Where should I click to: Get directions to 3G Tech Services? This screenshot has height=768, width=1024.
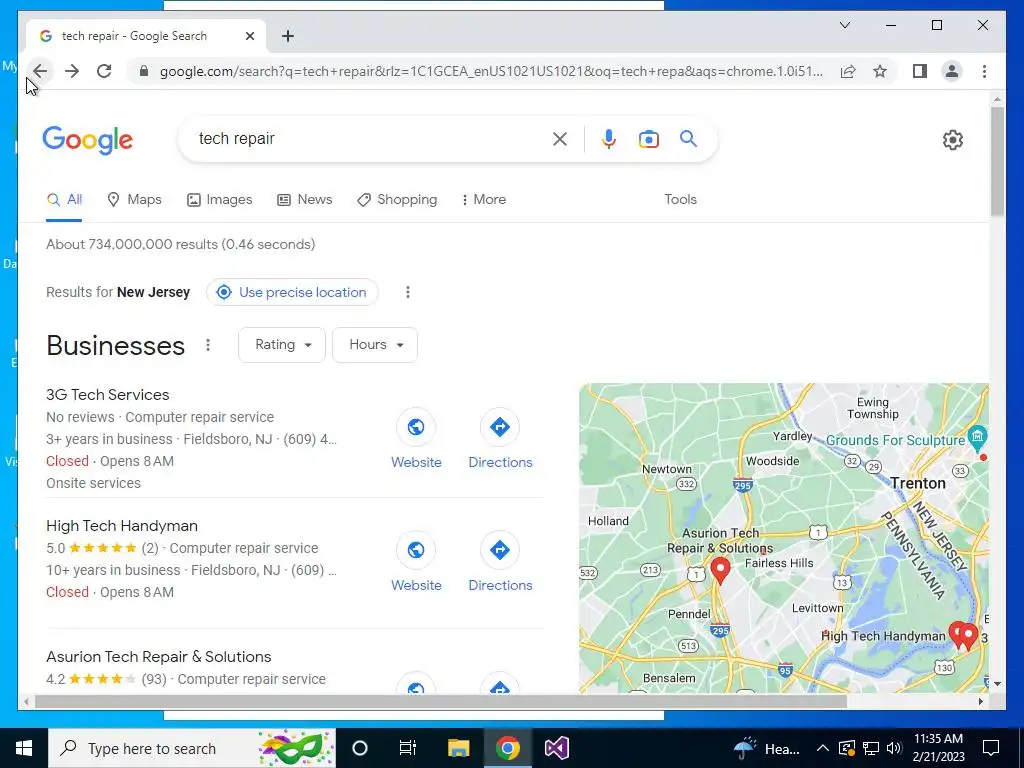coord(500,426)
